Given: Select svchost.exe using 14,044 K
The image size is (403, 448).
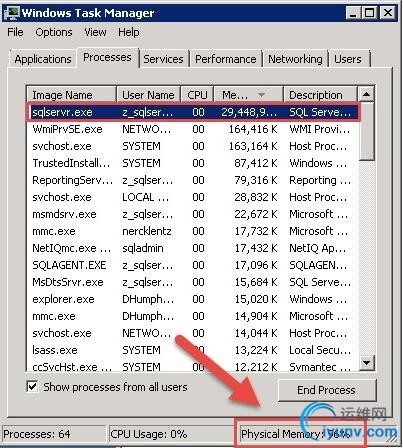Looking at the screenshot, I should [193, 333].
